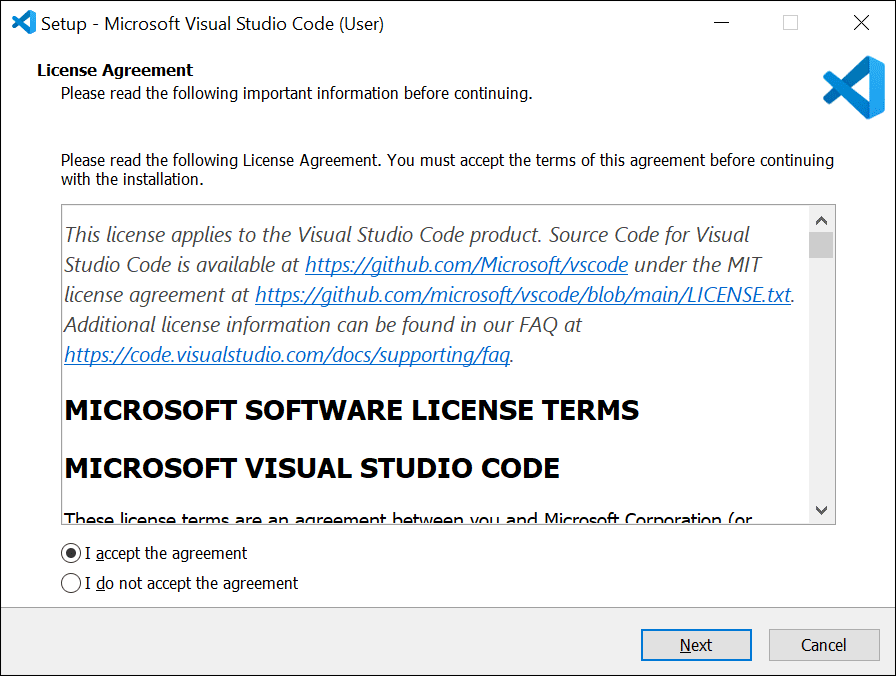Click the Visual Studio Code icon in the title bar
The image size is (896, 676).
23,21
